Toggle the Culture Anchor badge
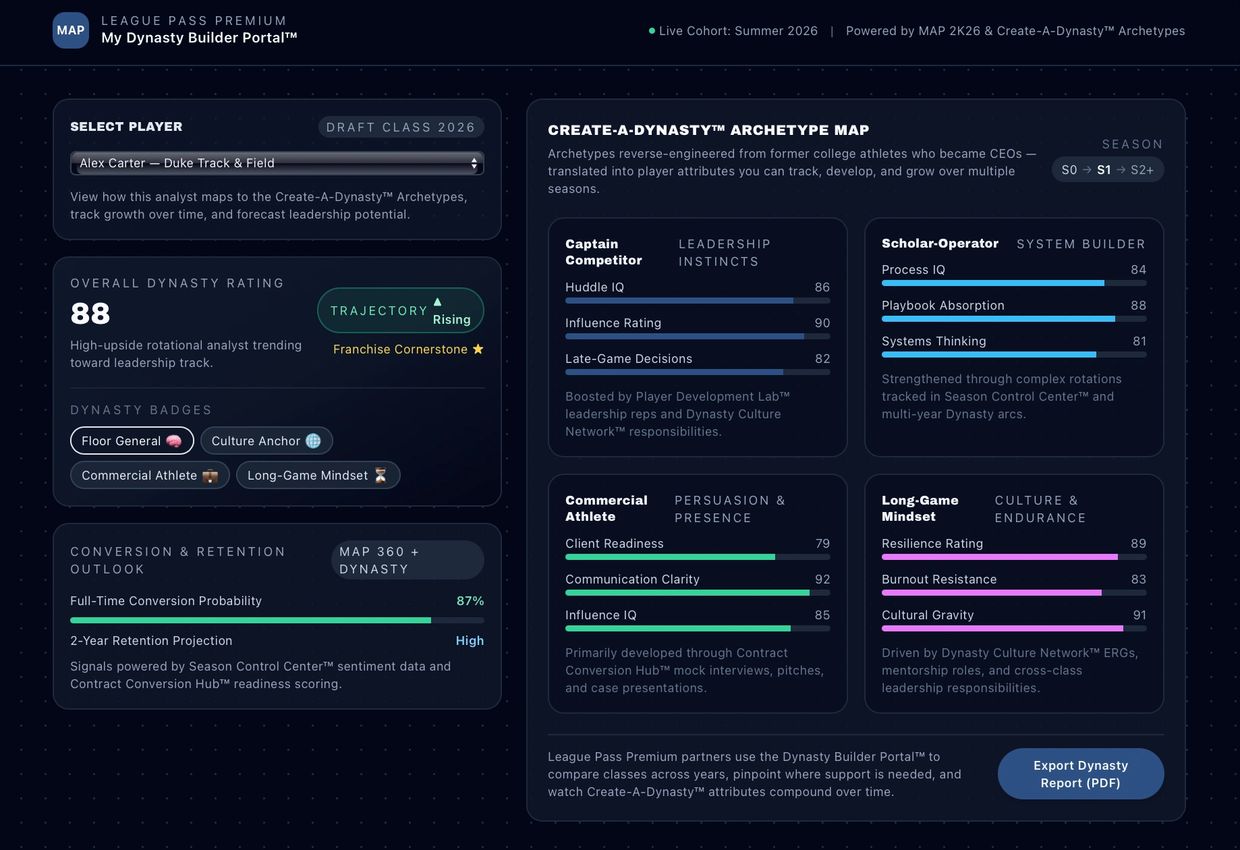Screen dimensions: 1240x850 tap(266, 441)
